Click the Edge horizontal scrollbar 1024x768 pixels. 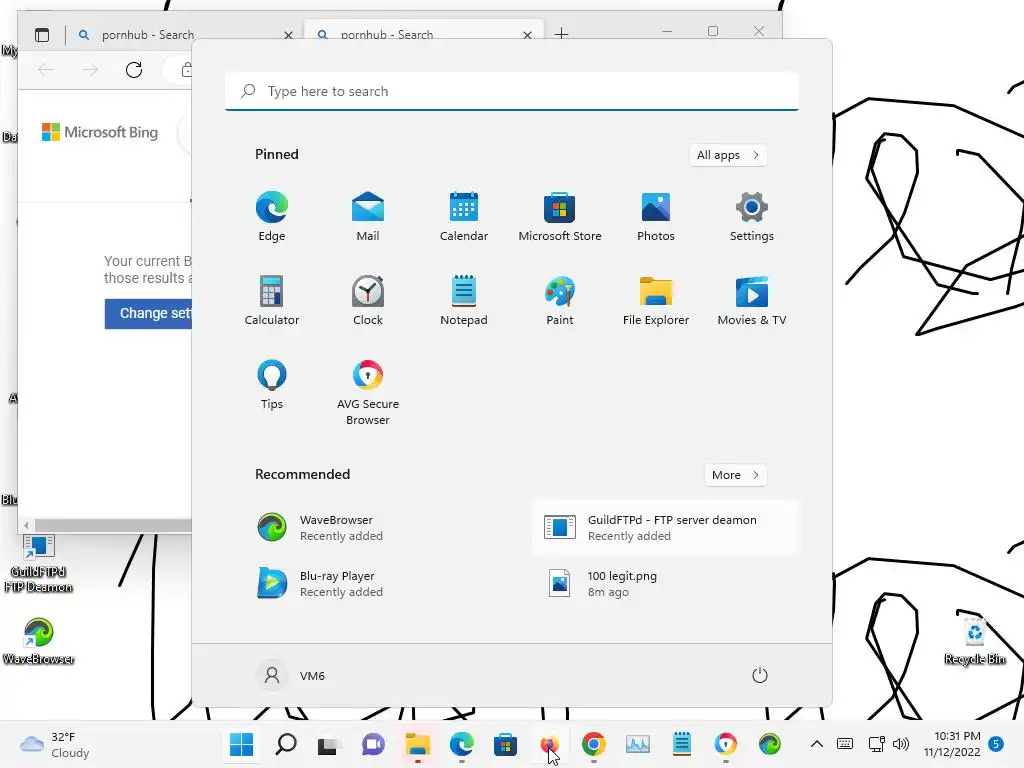(x=113, y=525)
